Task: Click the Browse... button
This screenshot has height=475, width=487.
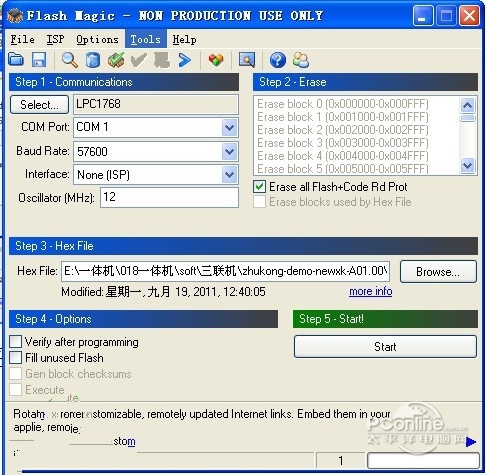Action: [x=438, y=272]
